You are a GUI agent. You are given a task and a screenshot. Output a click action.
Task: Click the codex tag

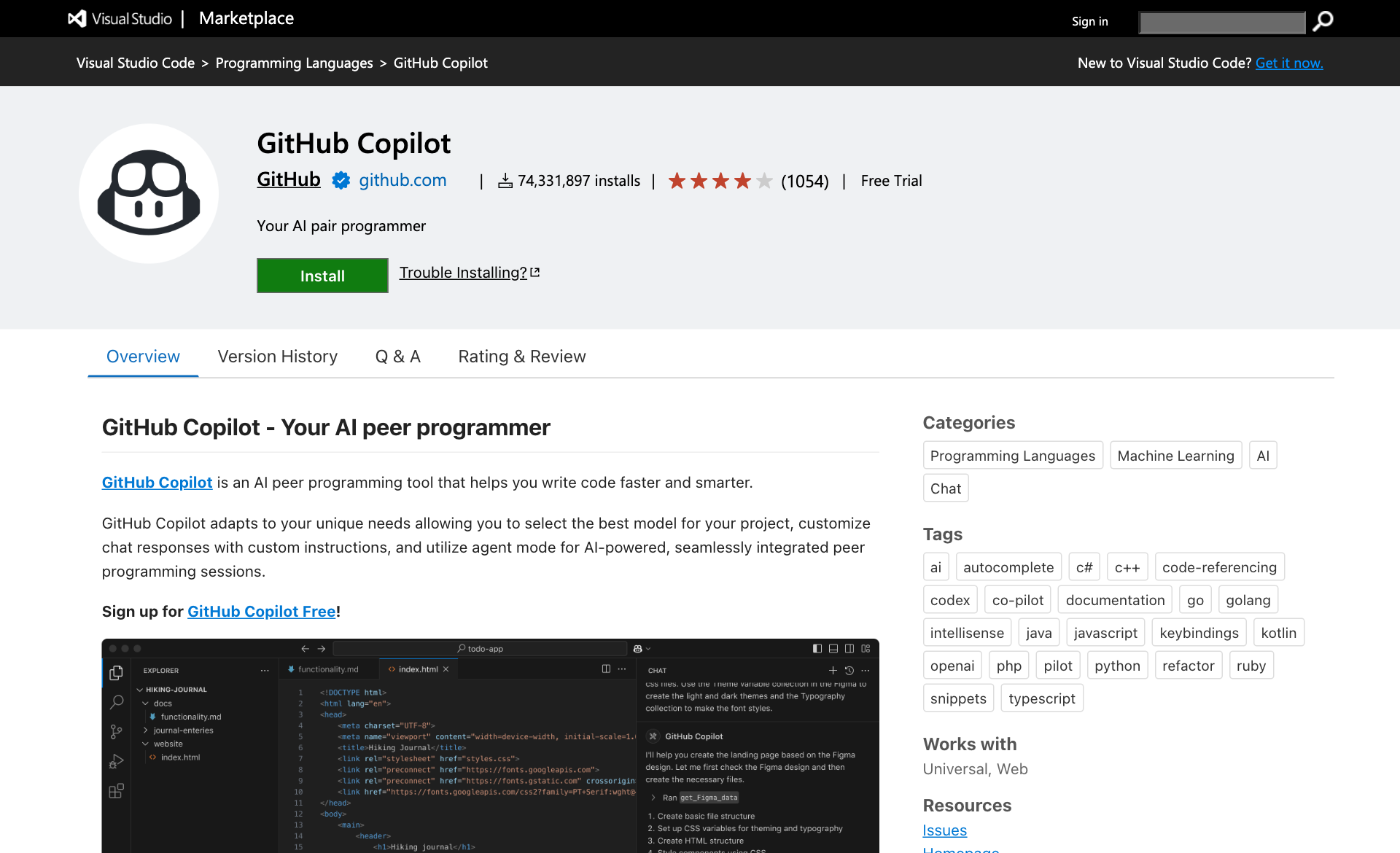point(950,600)
